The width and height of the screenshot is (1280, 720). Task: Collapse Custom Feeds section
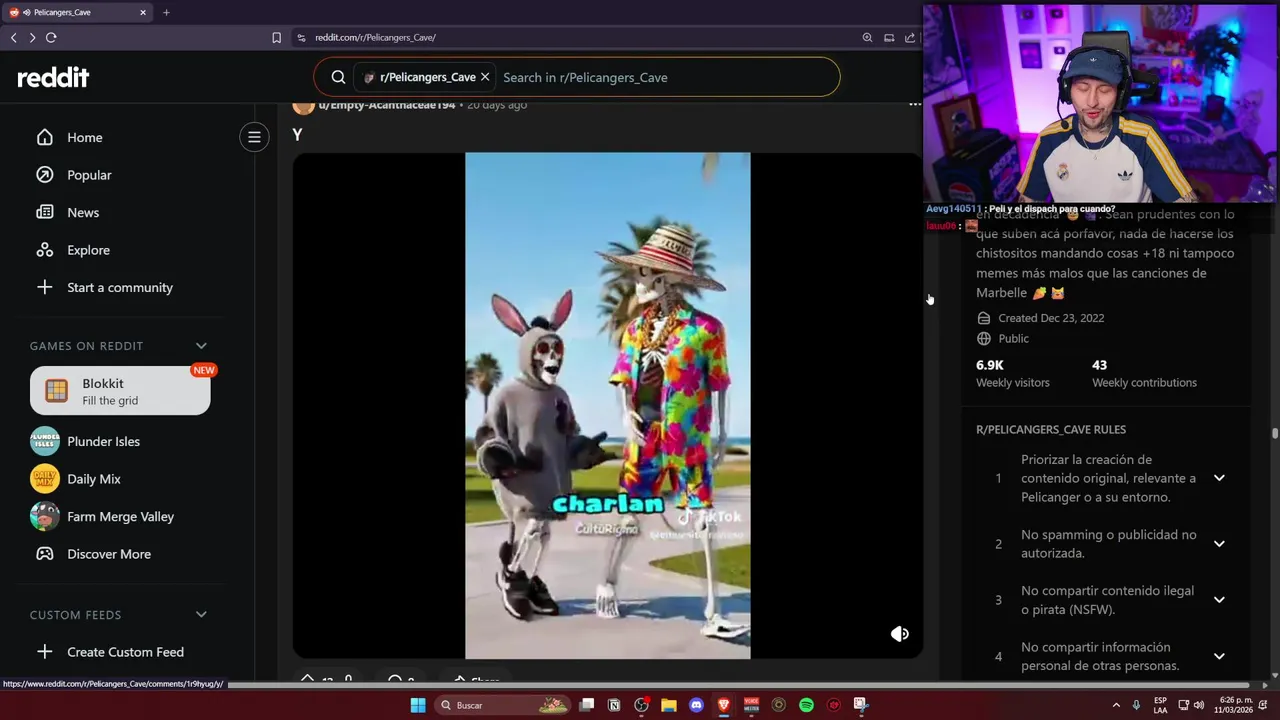[x=201, y=615]
